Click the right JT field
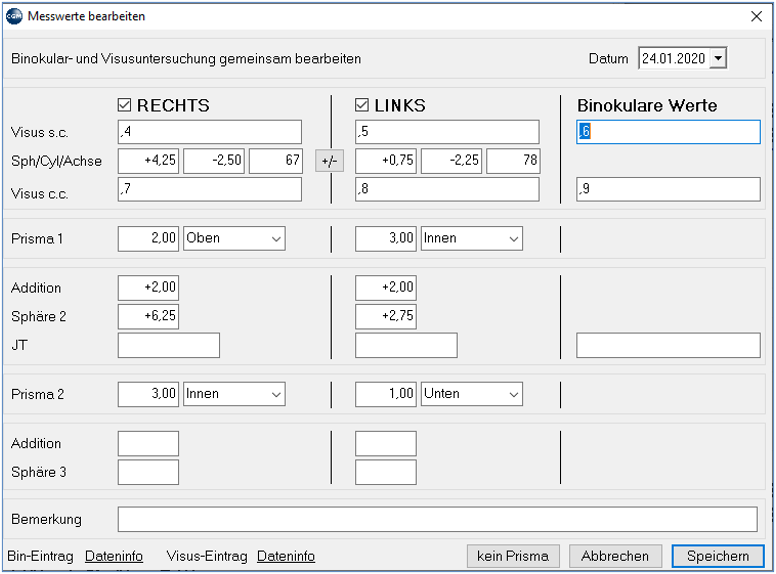This screenshot has width=776, height=574. [169, 345]
